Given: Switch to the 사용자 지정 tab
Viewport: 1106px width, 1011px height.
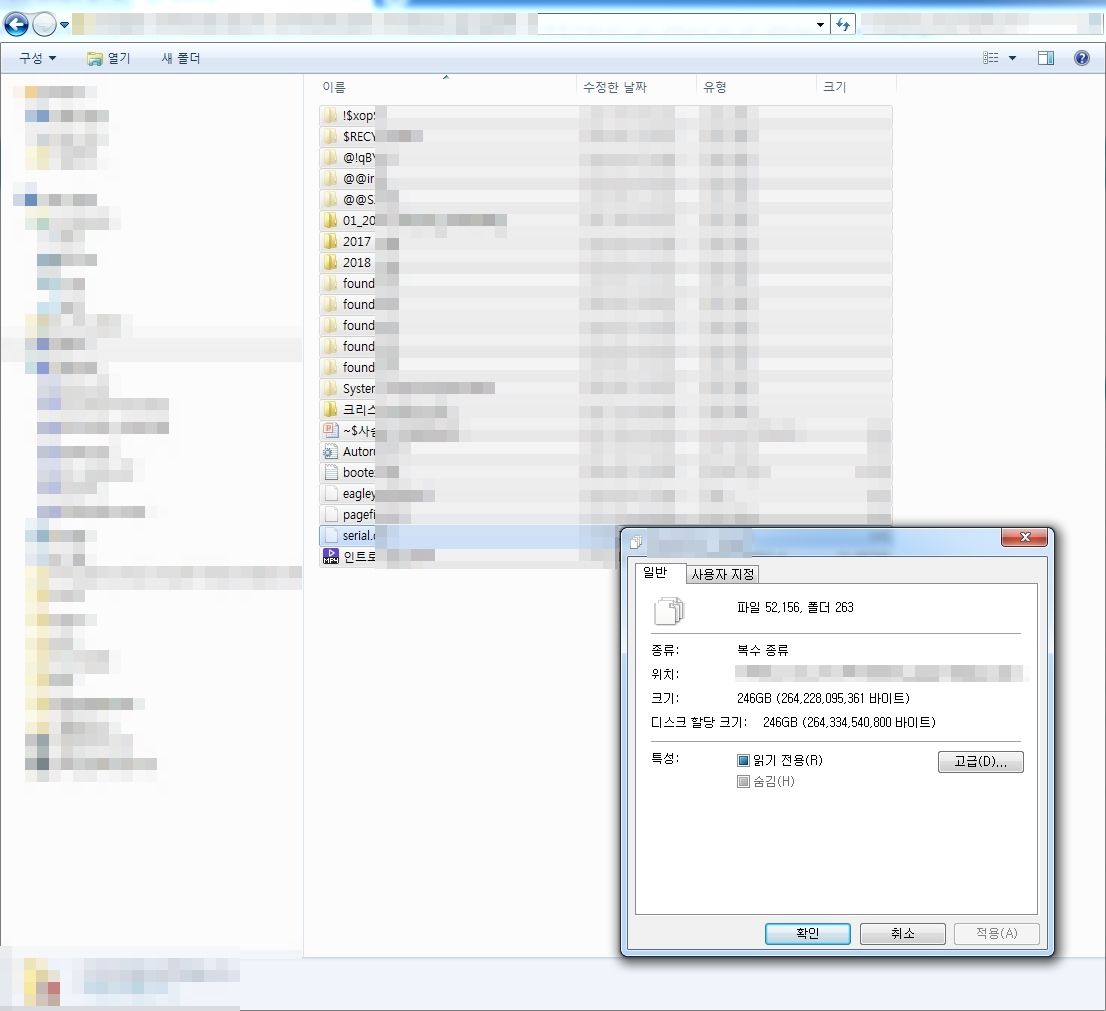Looking at the screenshot, I should point(723,574).
